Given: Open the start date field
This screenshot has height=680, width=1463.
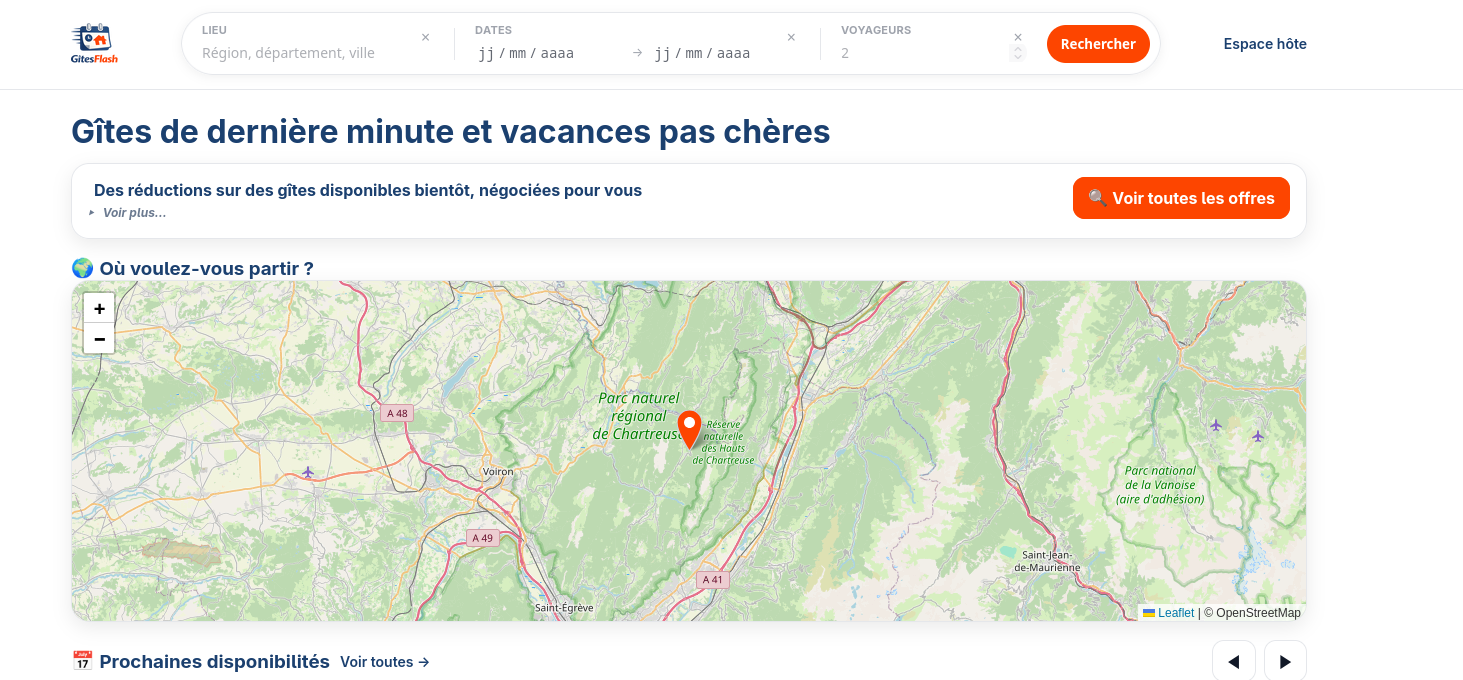Looking at the screenshot, I should (x=526, y=53).
